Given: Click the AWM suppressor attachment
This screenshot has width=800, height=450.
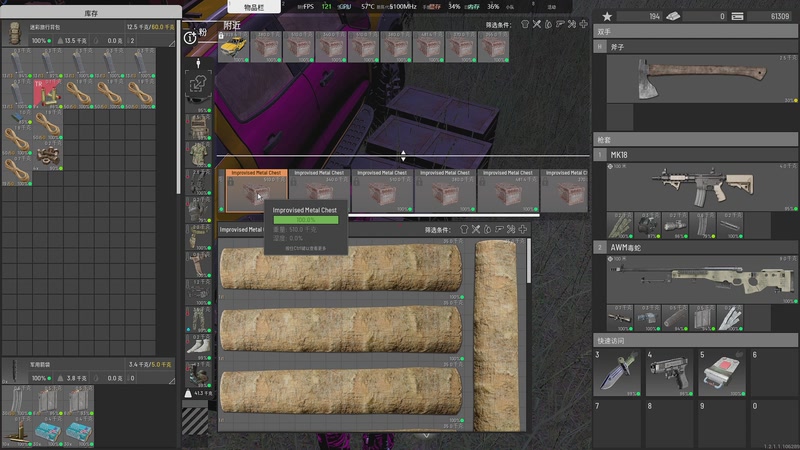Looking at the screenshot, I should pyautogui.click(x=675, y=318).
